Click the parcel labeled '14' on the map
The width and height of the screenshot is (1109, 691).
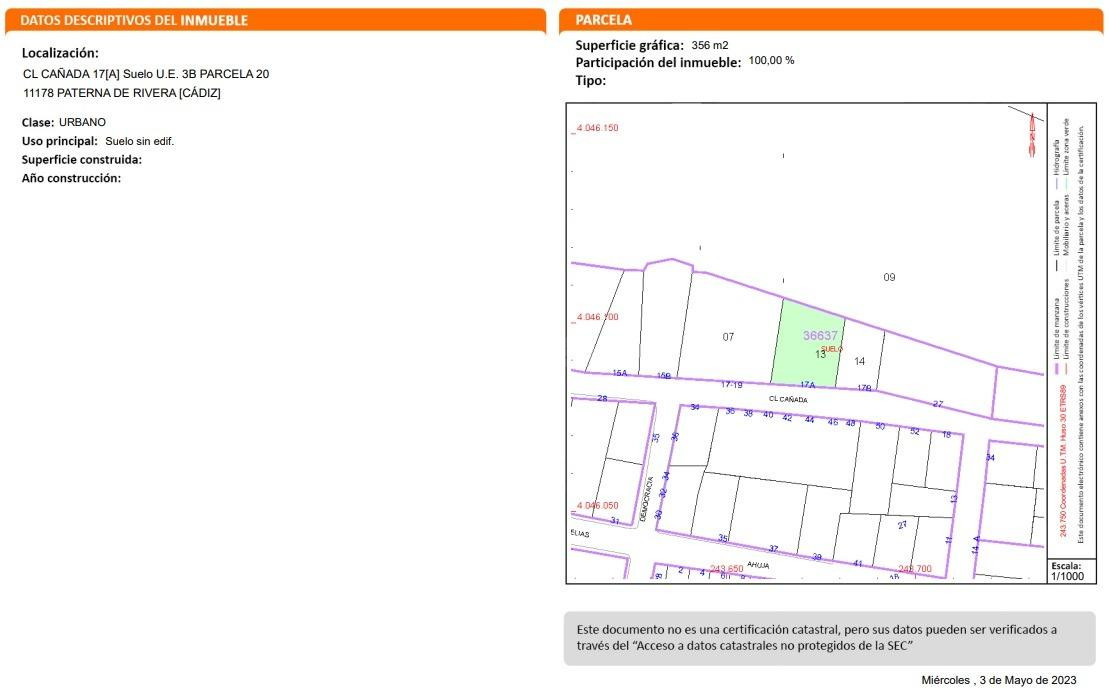pos(859,361)
